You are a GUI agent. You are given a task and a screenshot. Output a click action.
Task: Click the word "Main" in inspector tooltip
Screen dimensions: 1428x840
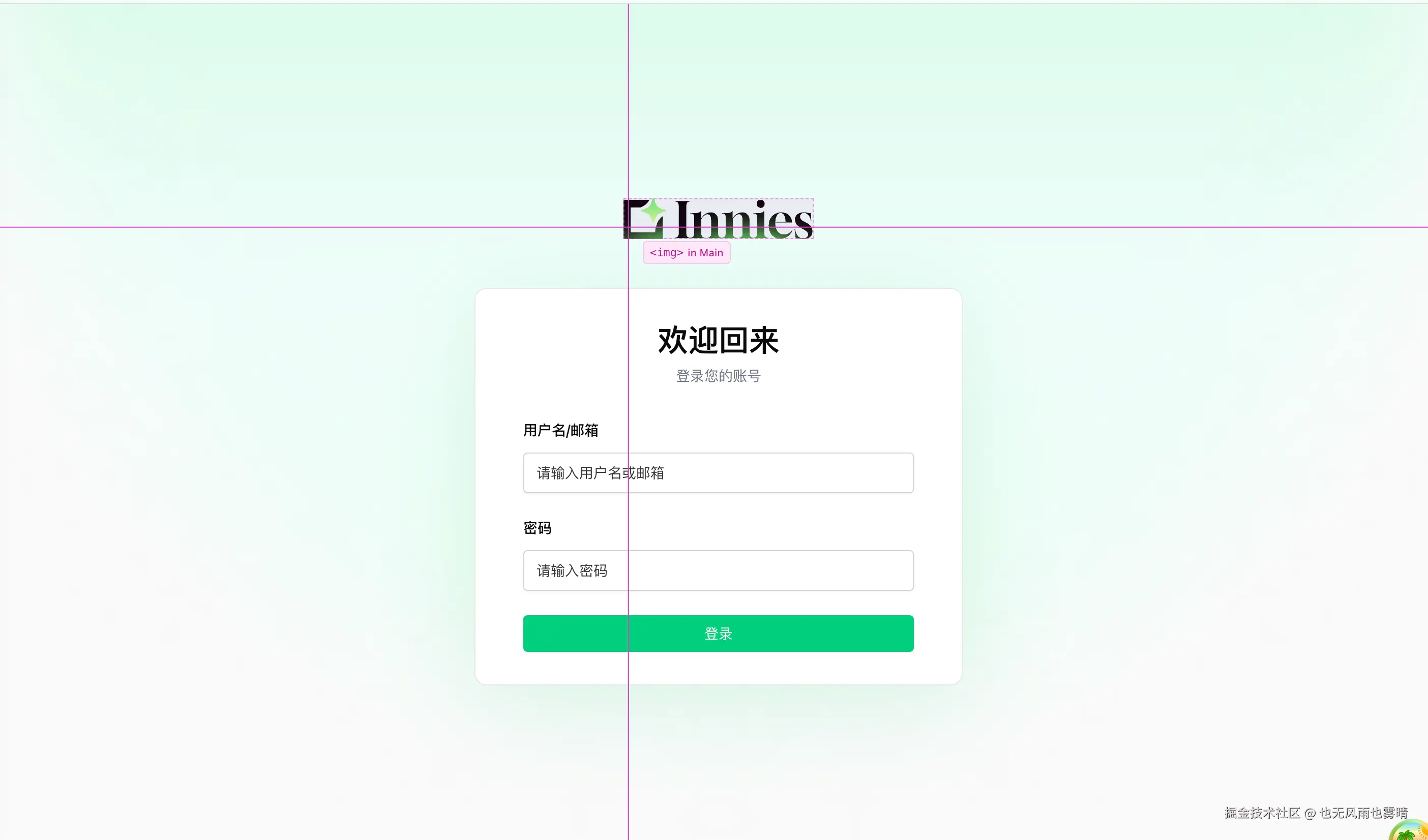pyautogui.click(x=711, y=253)
